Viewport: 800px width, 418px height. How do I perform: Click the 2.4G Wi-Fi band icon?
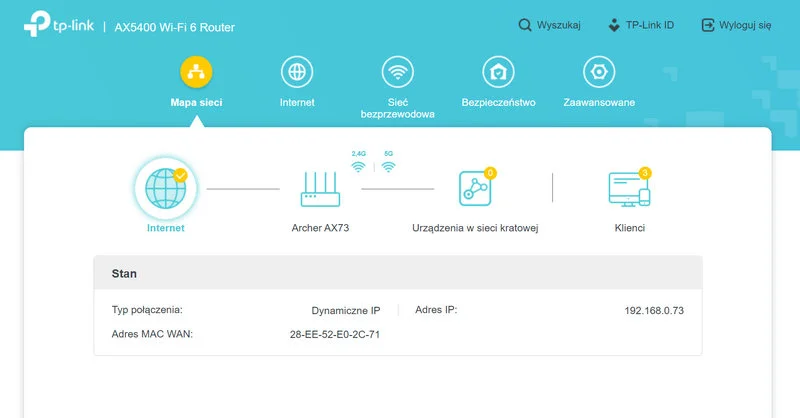(358, 165)
